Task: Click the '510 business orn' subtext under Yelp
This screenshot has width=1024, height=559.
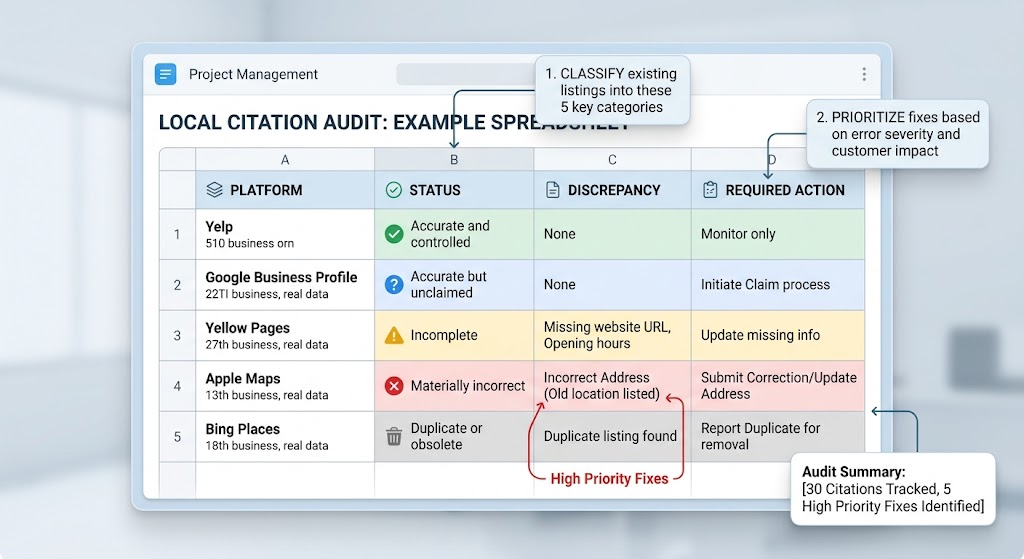Action: click(249, 244)
